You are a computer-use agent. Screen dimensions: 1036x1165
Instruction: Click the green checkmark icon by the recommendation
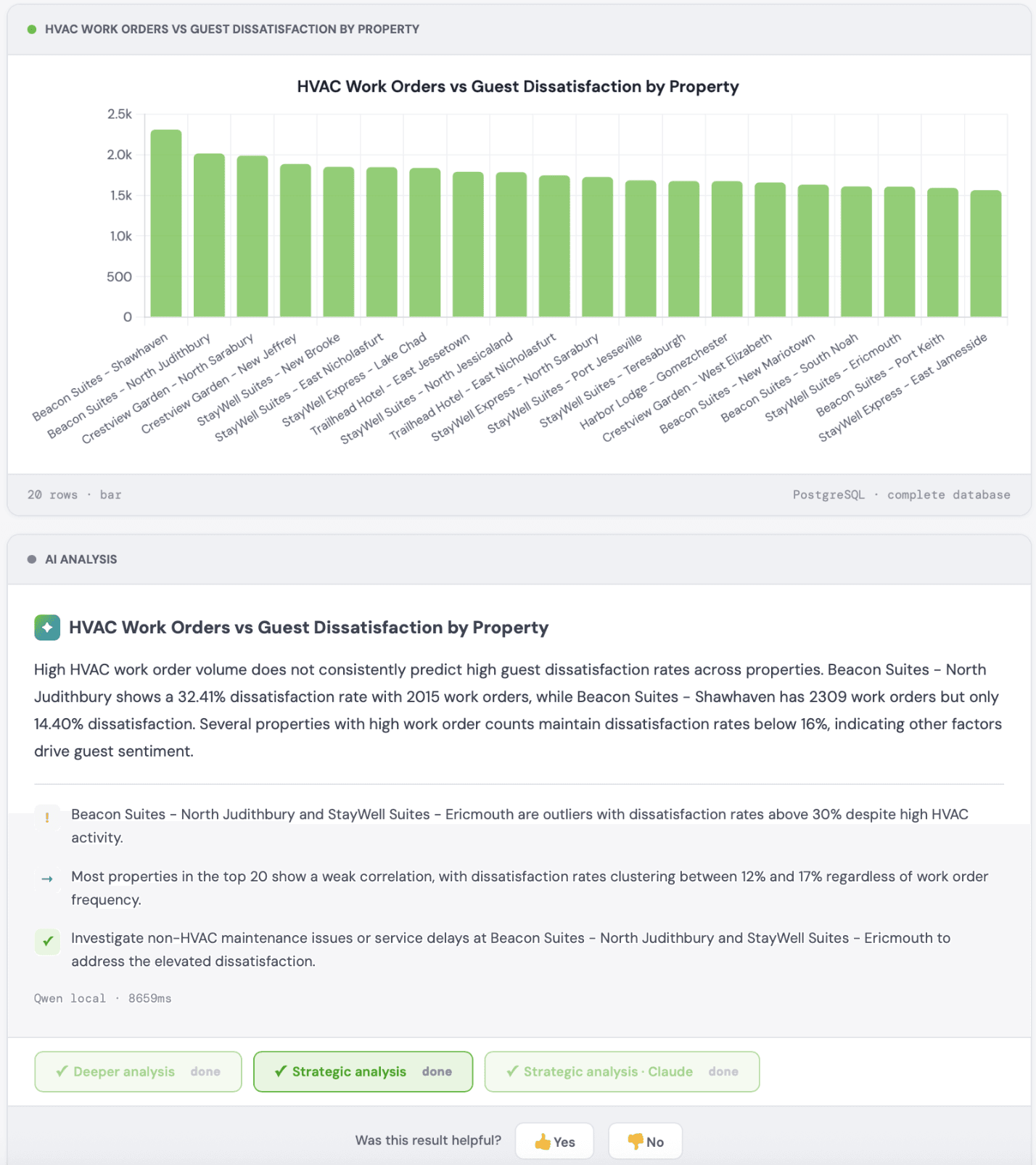coord(47,941)
